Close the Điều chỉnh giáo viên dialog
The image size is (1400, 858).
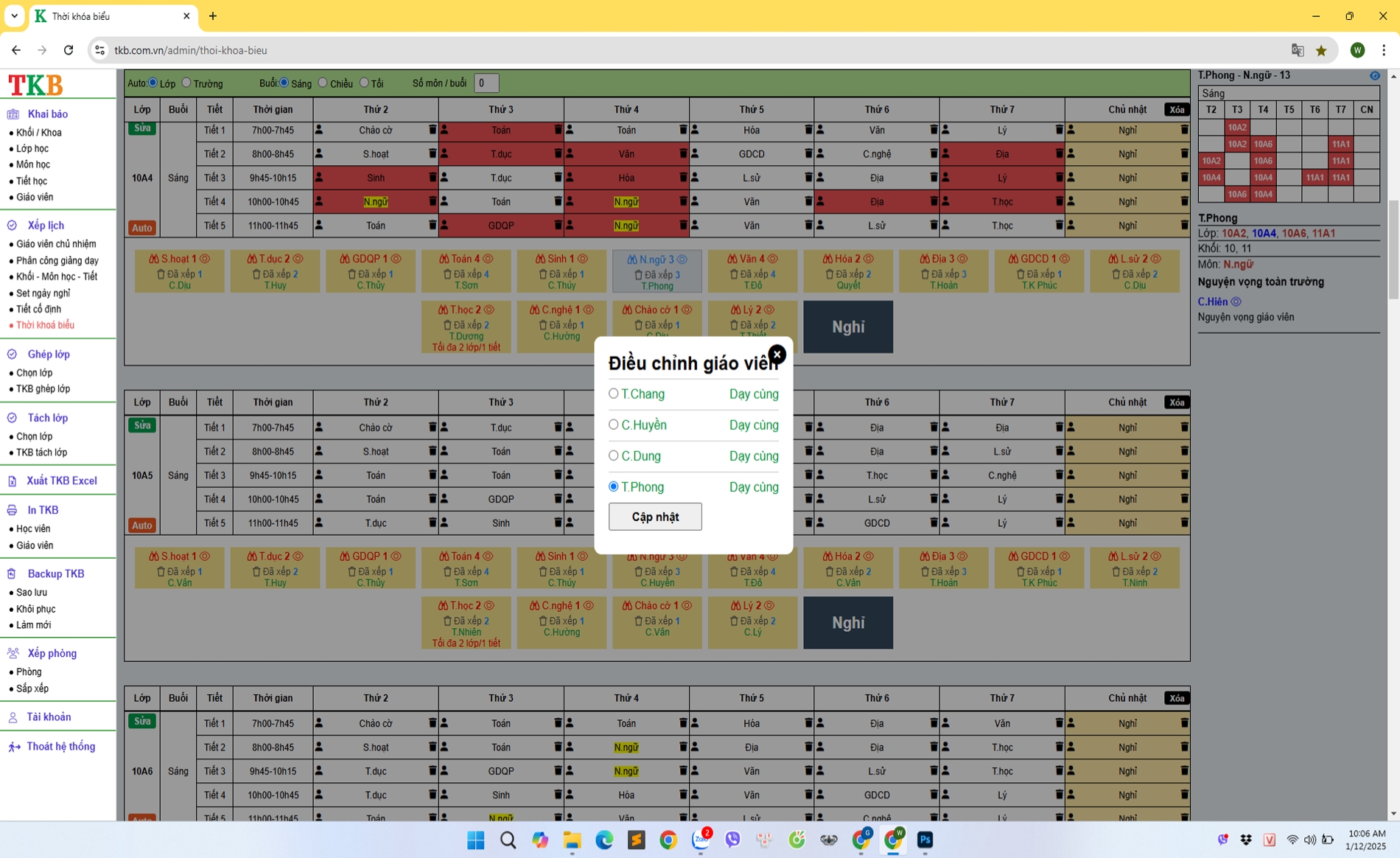777,355
